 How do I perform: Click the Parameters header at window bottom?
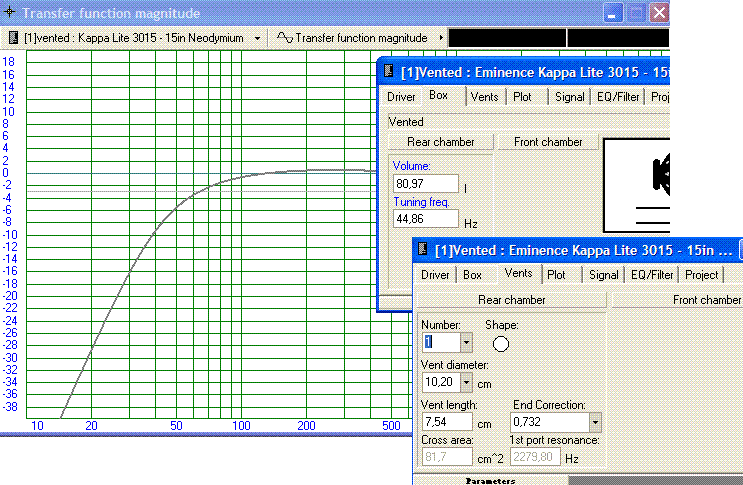(490, 480)
